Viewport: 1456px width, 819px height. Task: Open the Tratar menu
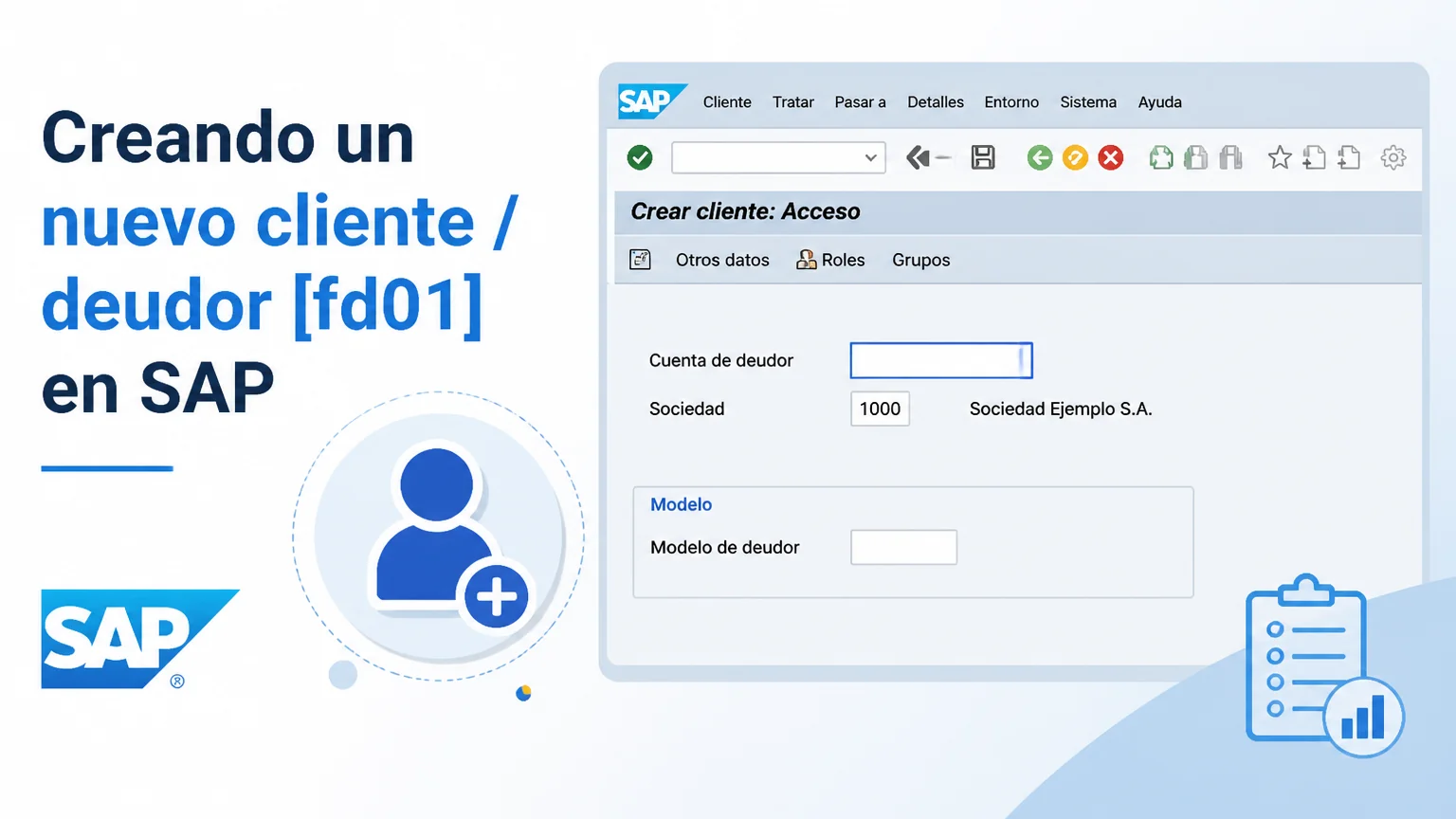tap(793, 102)
